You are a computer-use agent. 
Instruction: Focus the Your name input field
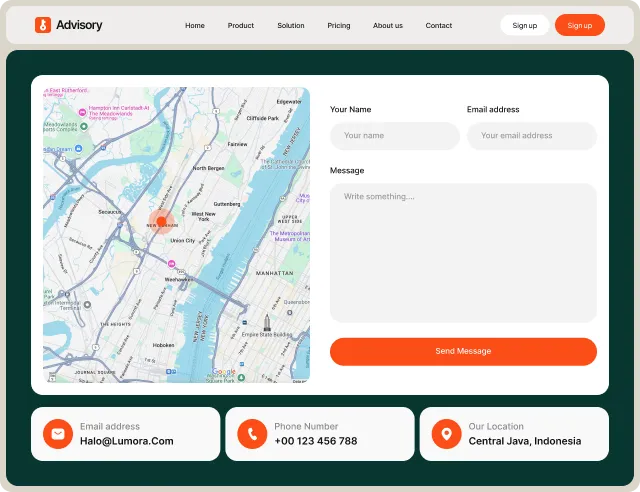(395, 136)
